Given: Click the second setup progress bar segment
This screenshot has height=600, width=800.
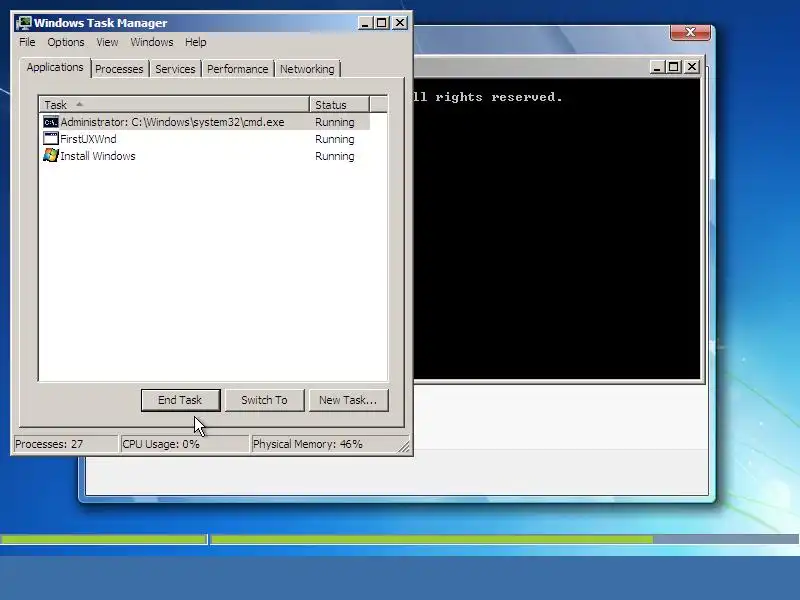Looking at the screenshot, I should pos(505,539).
